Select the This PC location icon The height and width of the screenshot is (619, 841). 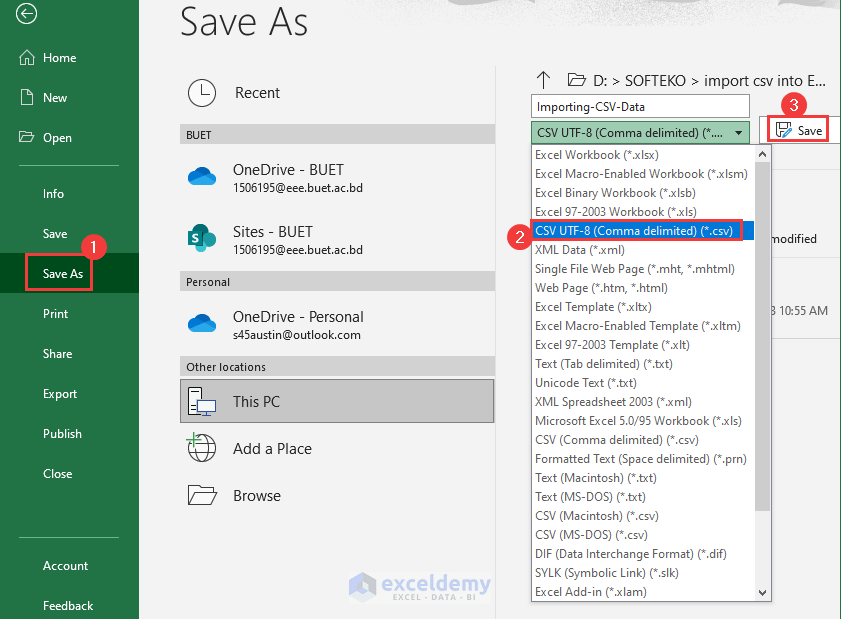click(201, 400)
